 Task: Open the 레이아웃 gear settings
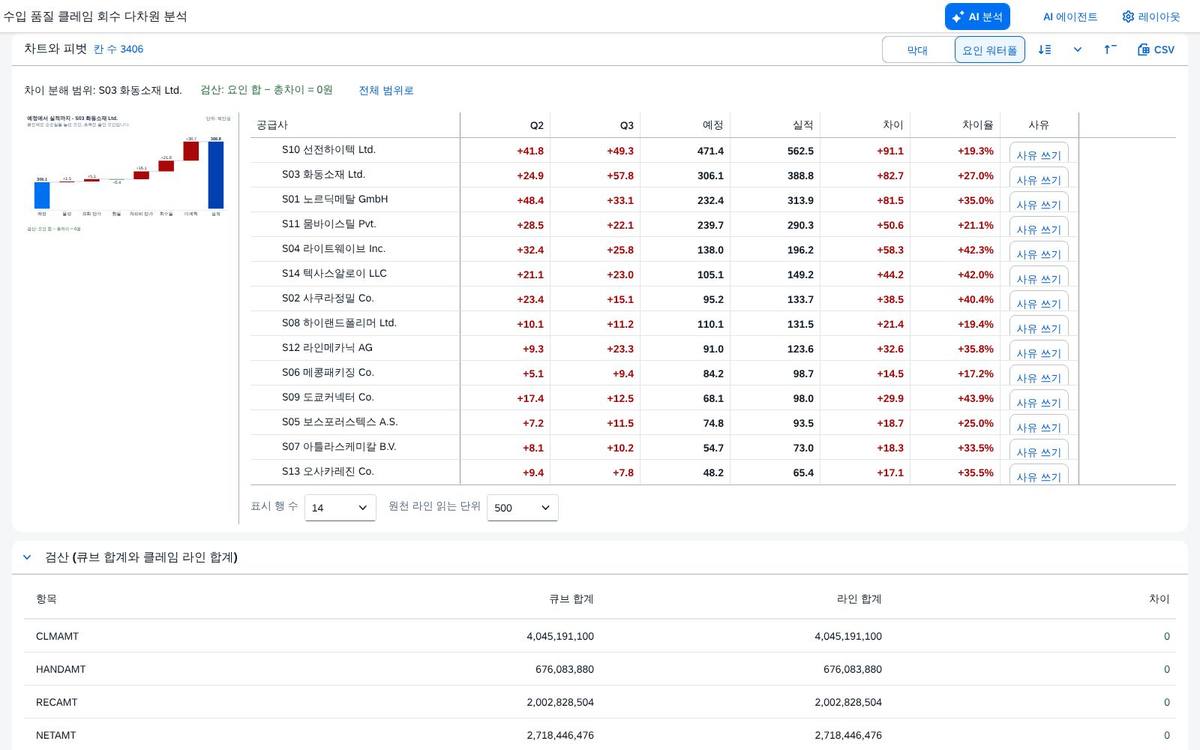pos(1151,17)
